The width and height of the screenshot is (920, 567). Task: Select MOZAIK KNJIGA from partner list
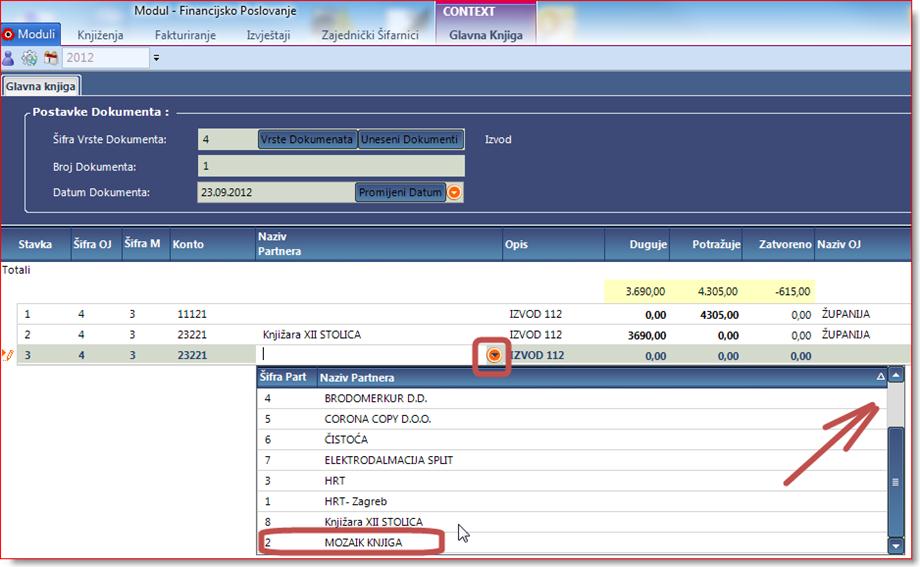click(x=572, y=542)
